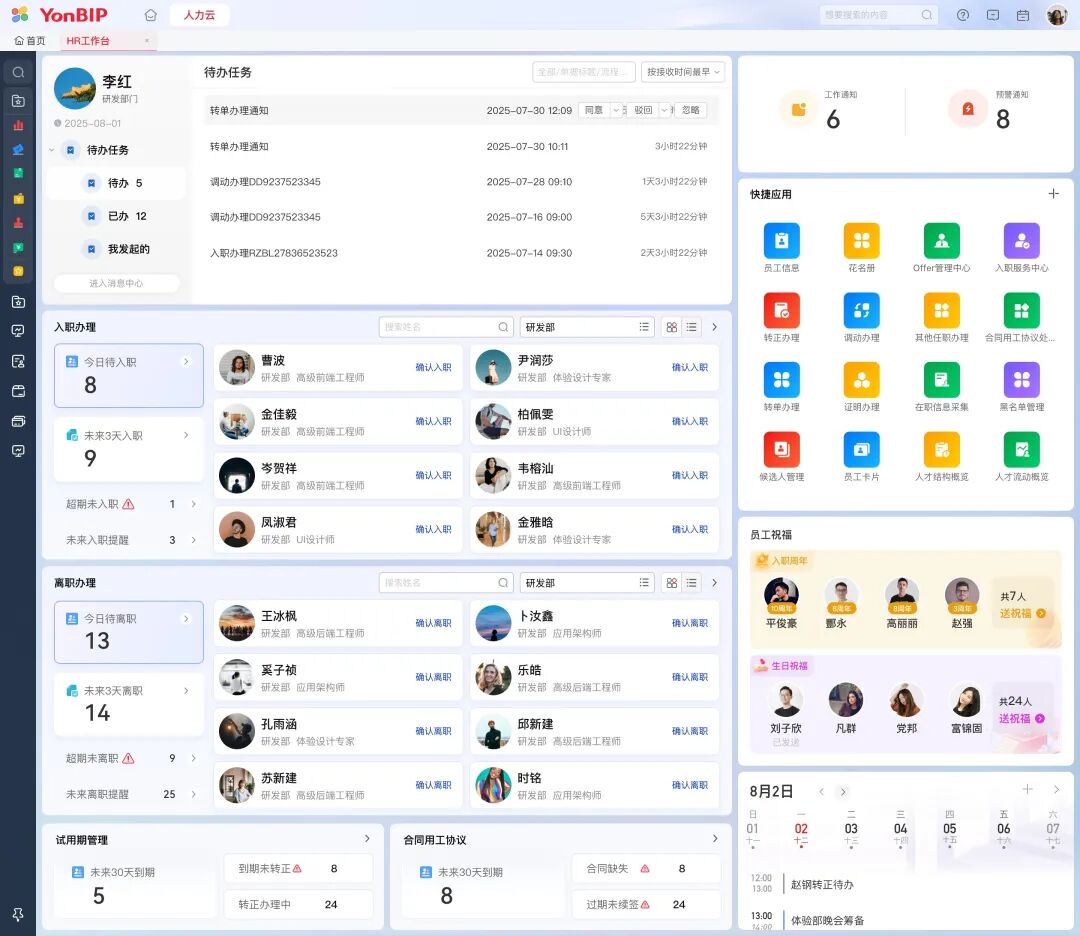The width and height of the screenshot is (1080, 936).
Task: Click the home icon in top bar
Action: (x=151, y=15)
